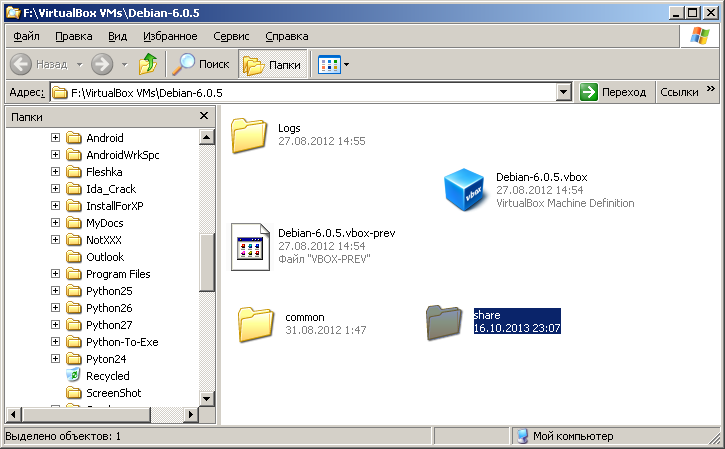Select the Debian-6.0.5.vbox-prev file icon
This screenshot has height=449, width=725.
tap(250, 247)
